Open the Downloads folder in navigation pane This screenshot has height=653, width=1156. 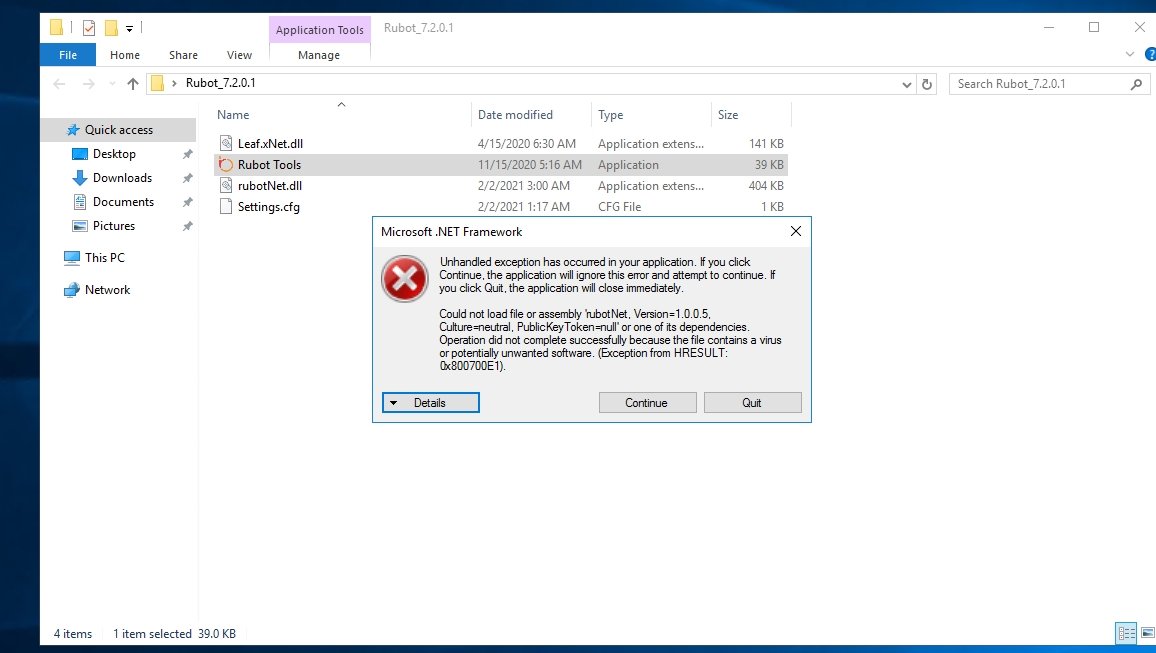(x=122, y=178)
